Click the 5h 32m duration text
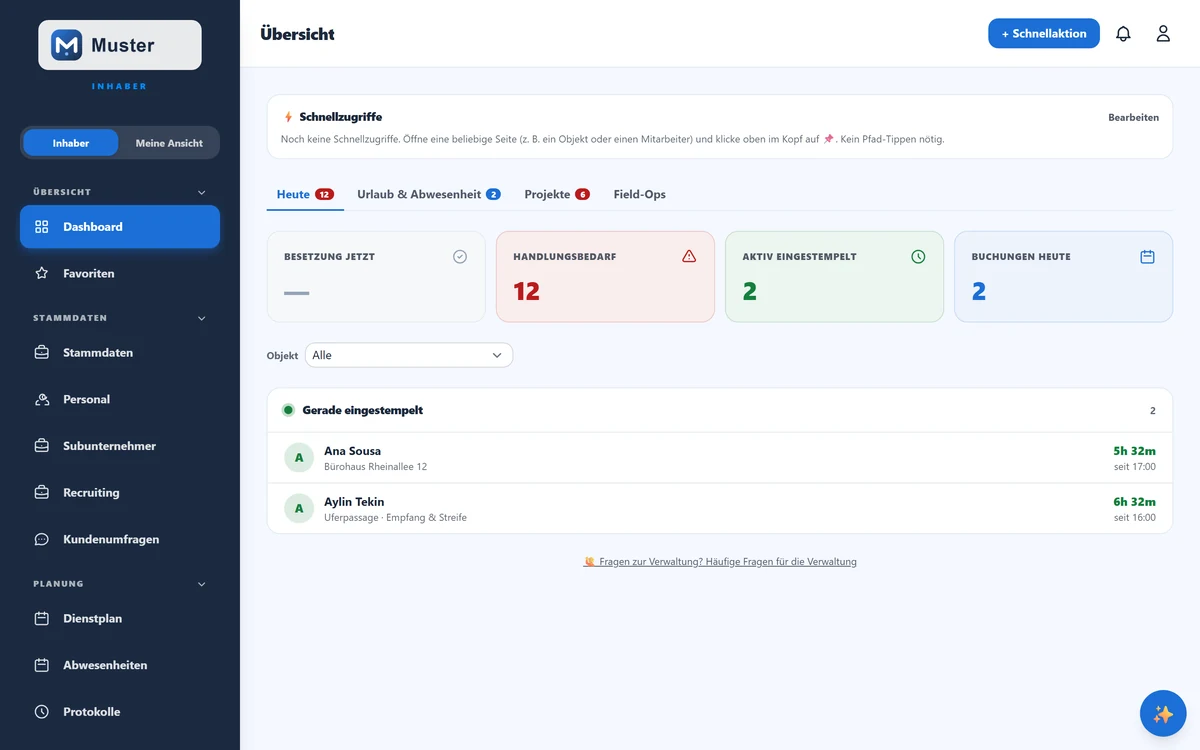This screenshot has height=750, width=1200. [1134, 451]
